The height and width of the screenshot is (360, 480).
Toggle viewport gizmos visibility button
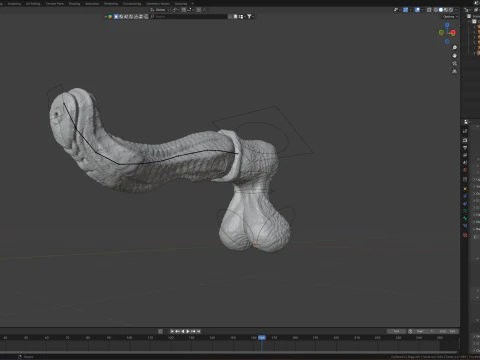point(405,10)
